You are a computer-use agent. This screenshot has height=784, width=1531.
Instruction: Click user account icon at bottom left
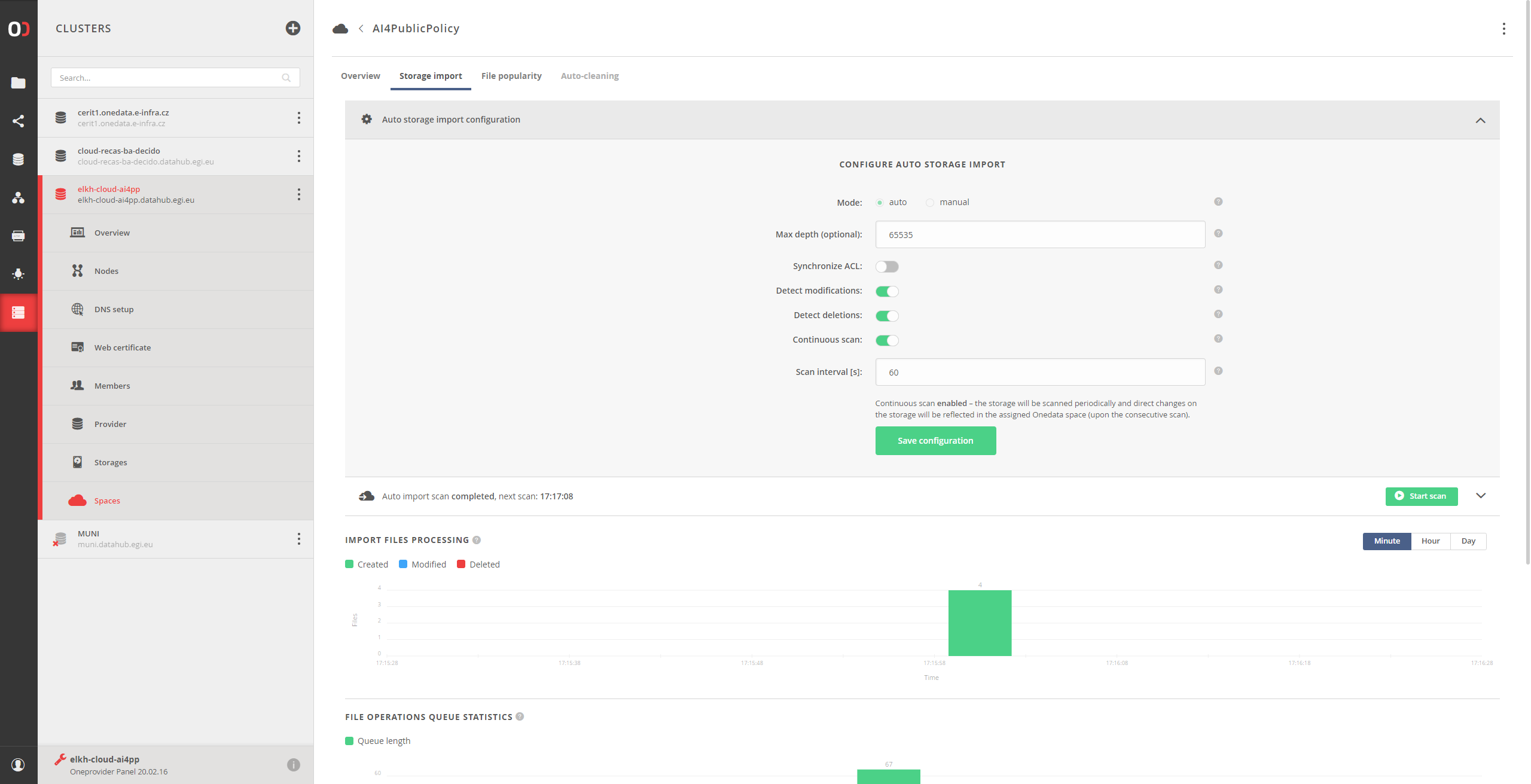click(19, 764)
